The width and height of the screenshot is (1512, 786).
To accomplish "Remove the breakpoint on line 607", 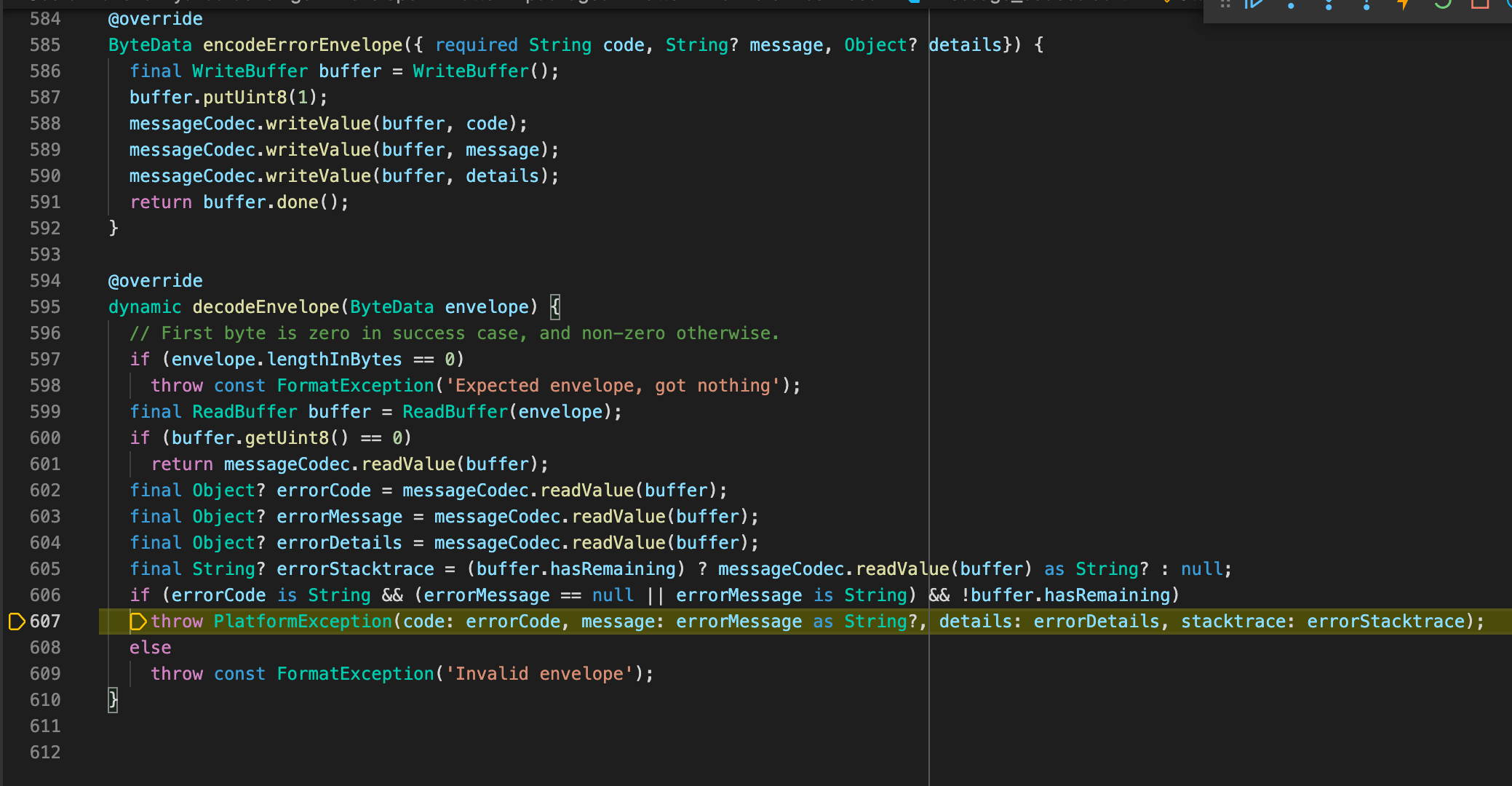I will [16, 621].
